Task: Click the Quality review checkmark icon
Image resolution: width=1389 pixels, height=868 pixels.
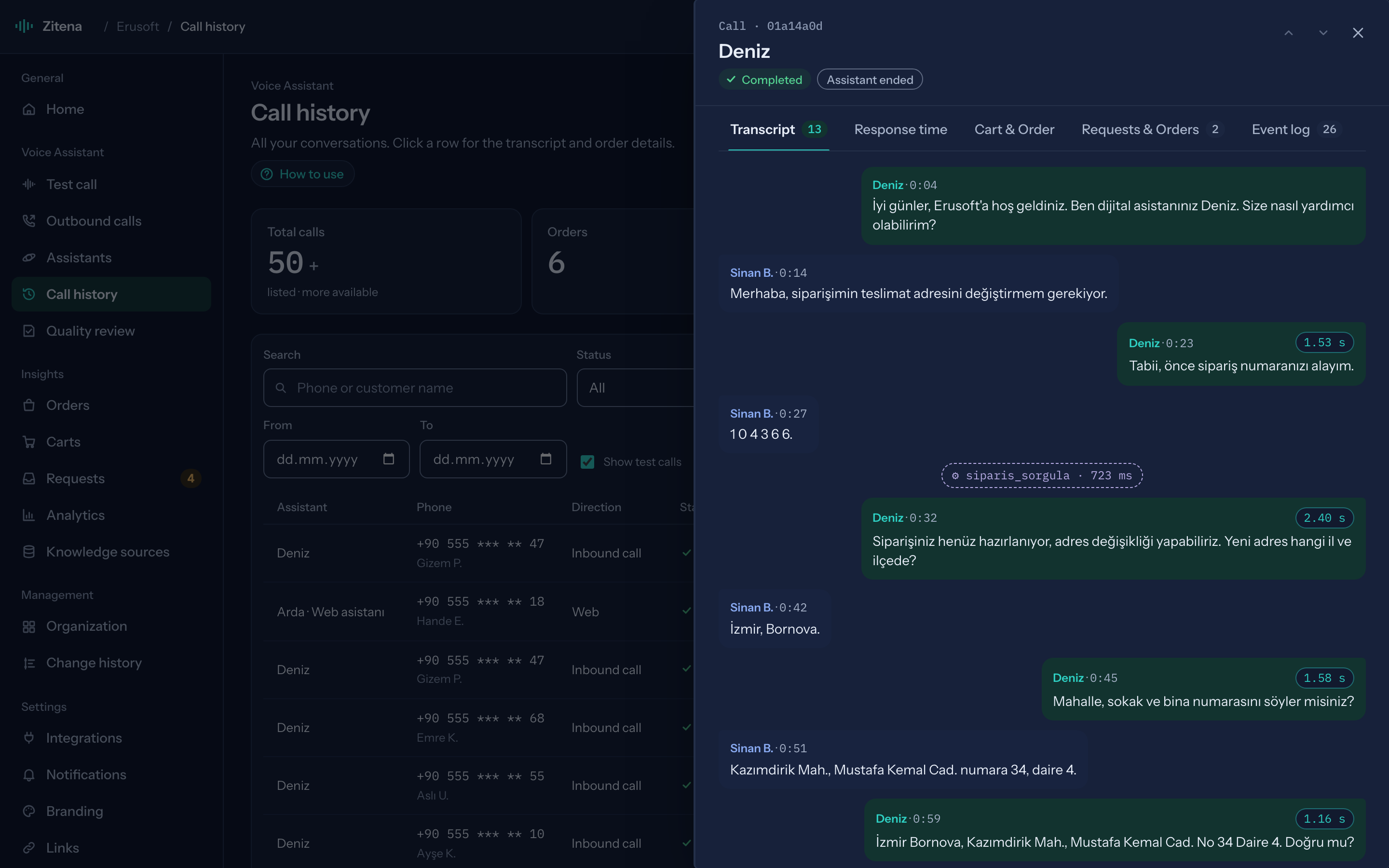Action: click(x=29, y=331)
